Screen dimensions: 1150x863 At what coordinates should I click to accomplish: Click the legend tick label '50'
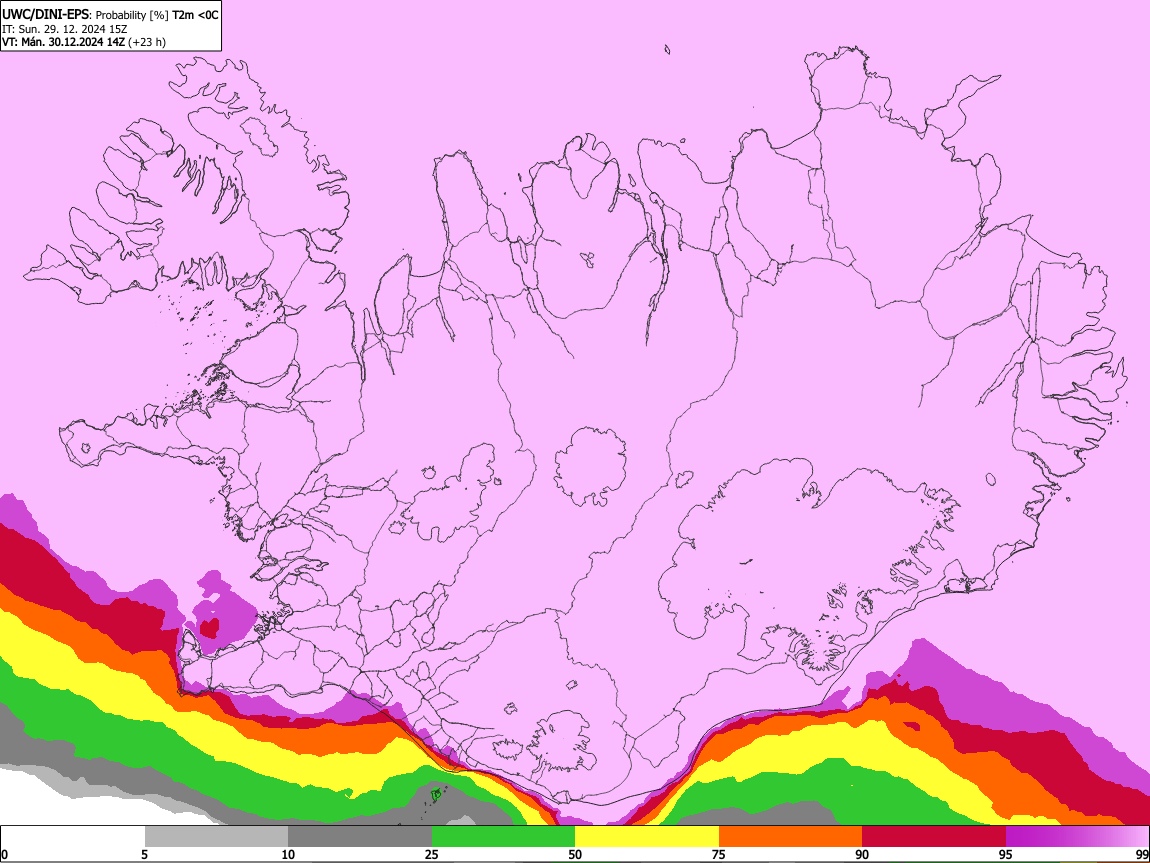pos(575,854)
